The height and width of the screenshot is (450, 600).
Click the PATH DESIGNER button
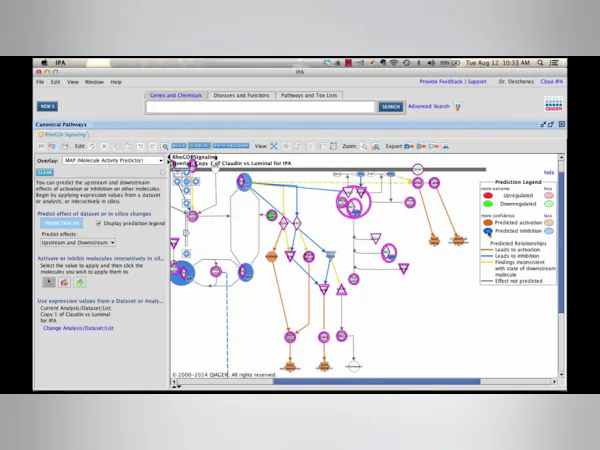[231, 146]
